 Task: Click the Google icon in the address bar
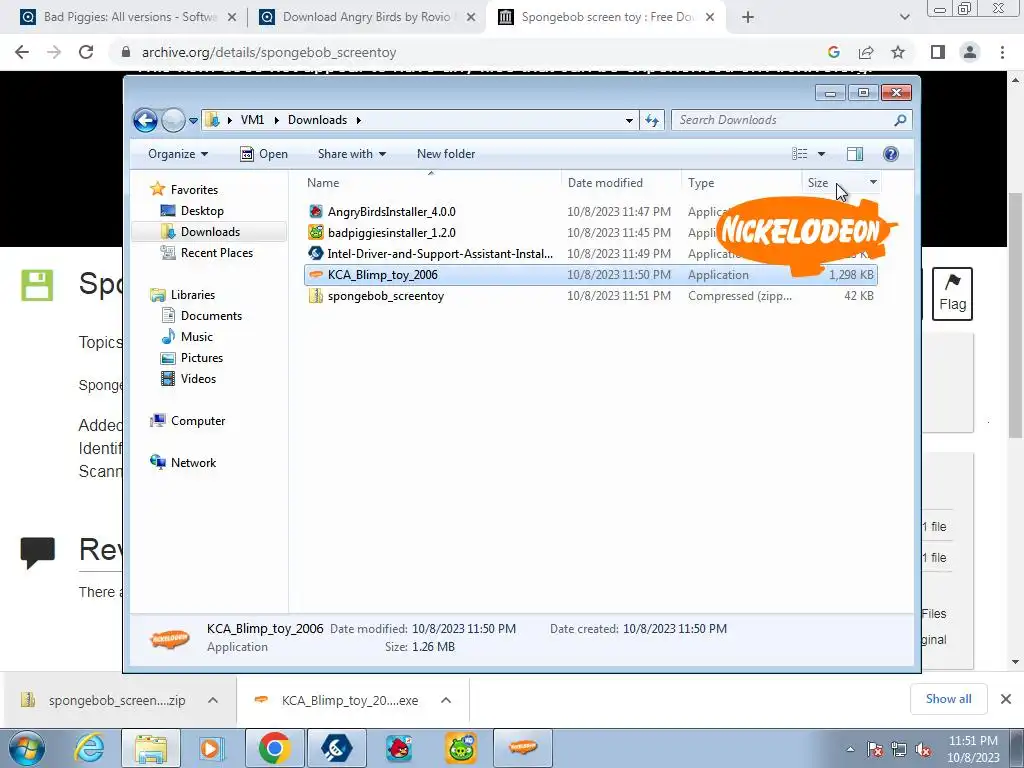click(x=833, y=52)
